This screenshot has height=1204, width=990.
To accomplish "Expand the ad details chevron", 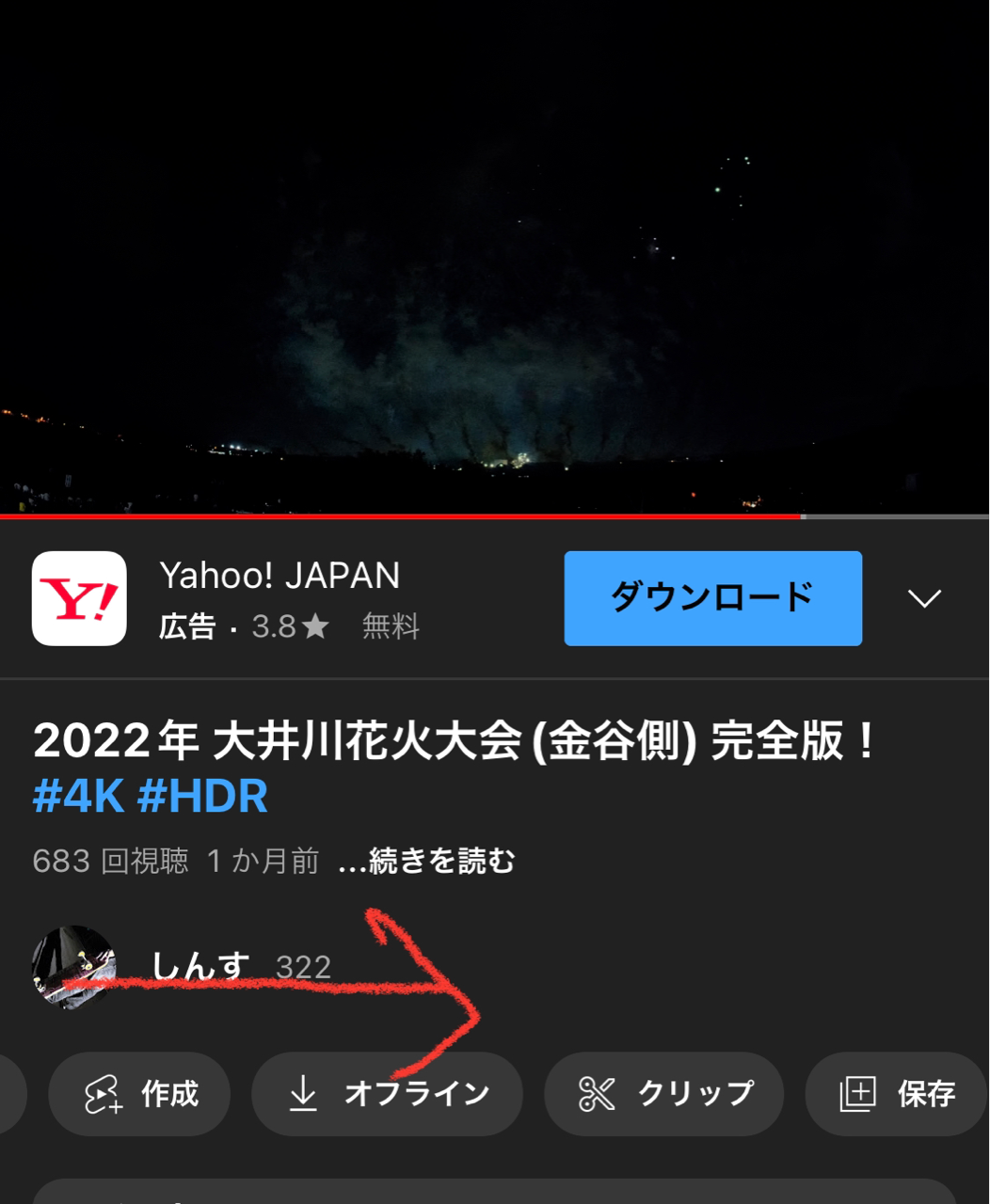I will coord(924,598).
